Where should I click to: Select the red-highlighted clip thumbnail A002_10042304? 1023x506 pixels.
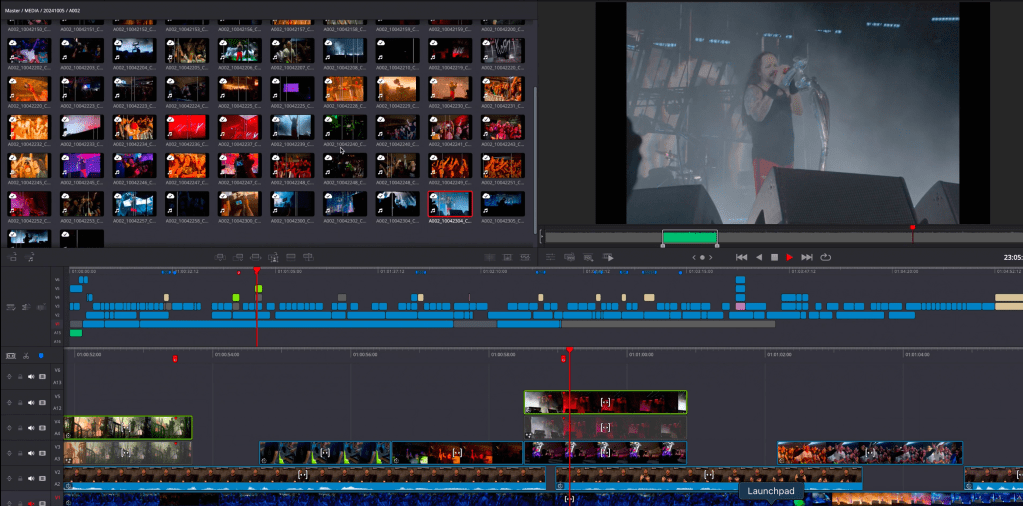pos(449,205)
